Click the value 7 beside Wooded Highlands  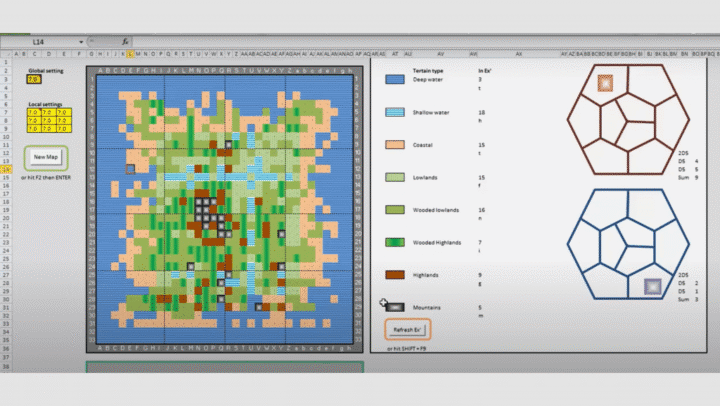(480, 242)
